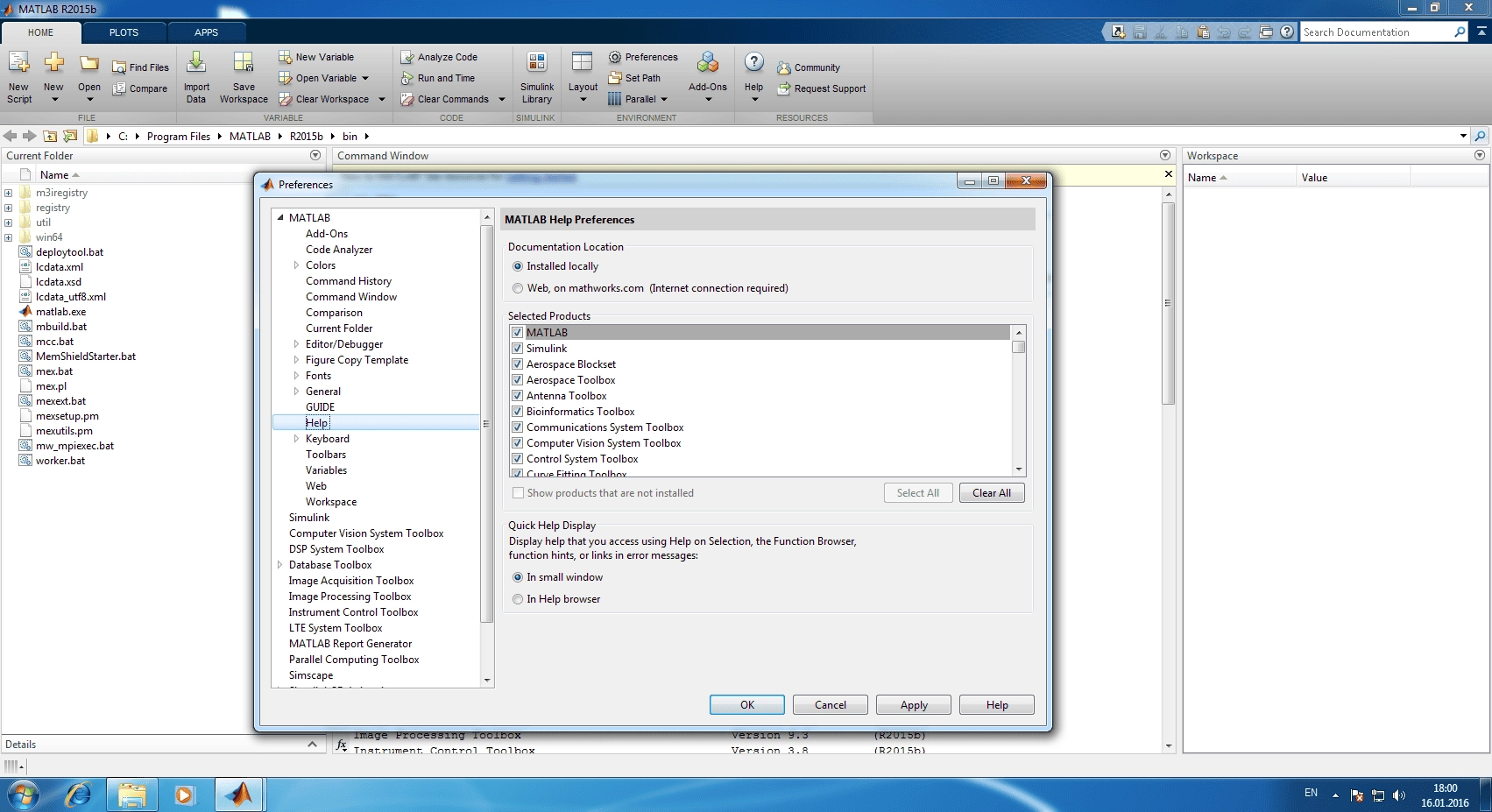The height and width of the screenshot is (812, 1492).
Task: Click Name column header in Workspace
Action: pyautogui.click(x=1240, y=178)
